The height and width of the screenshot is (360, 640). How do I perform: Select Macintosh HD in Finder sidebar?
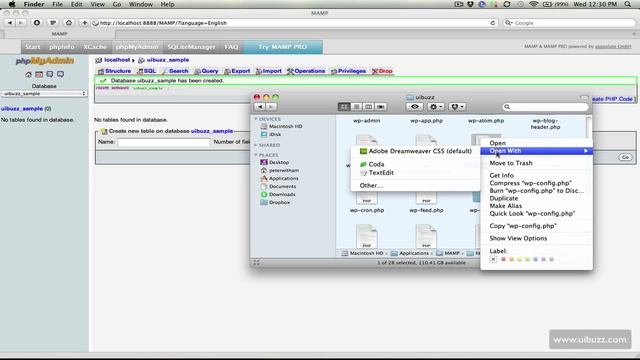click(282, 127)
